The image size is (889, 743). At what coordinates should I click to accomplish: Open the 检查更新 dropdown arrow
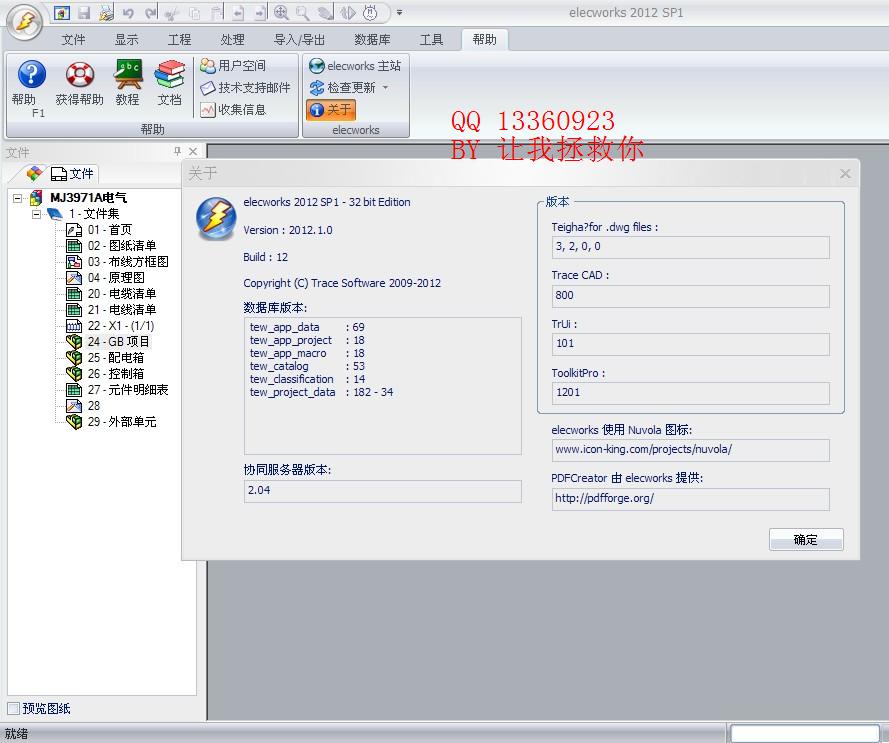click(386, 87)
